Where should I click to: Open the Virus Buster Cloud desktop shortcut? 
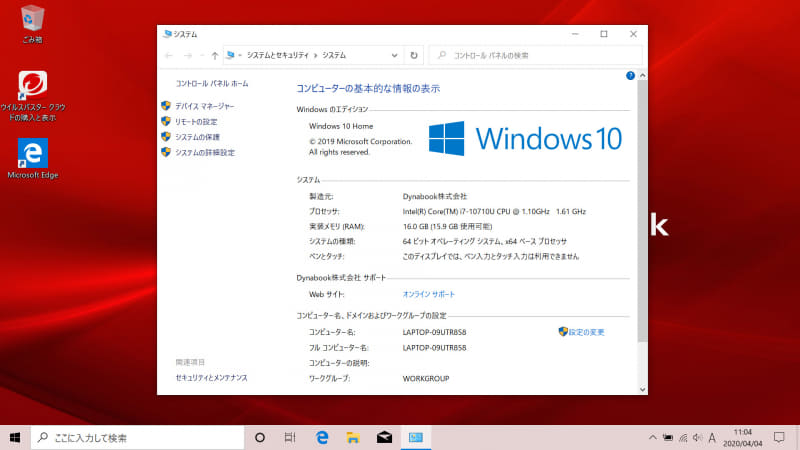click(x=33, y=96)
